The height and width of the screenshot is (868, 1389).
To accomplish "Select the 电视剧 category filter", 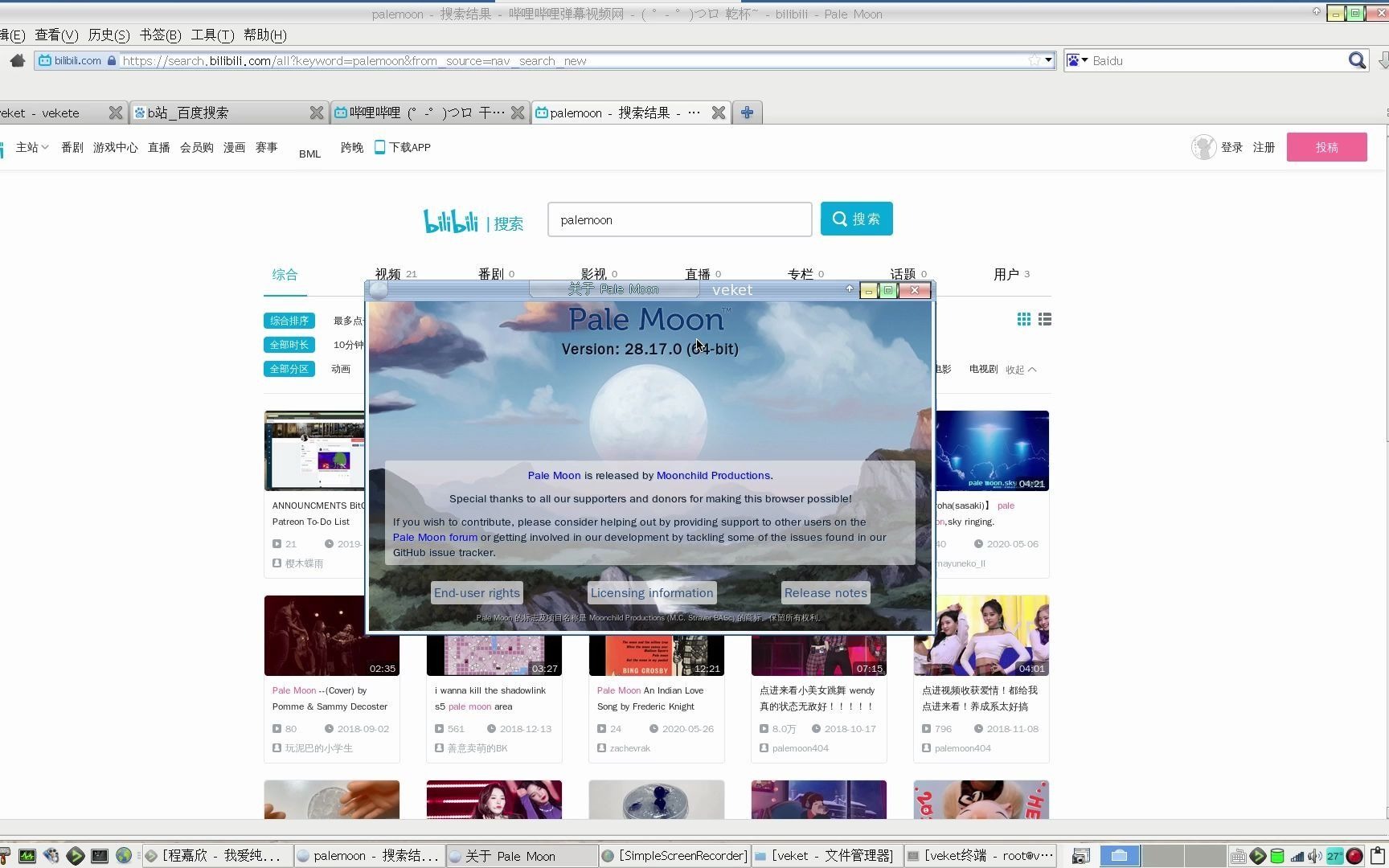I will (x=983, y=369).
